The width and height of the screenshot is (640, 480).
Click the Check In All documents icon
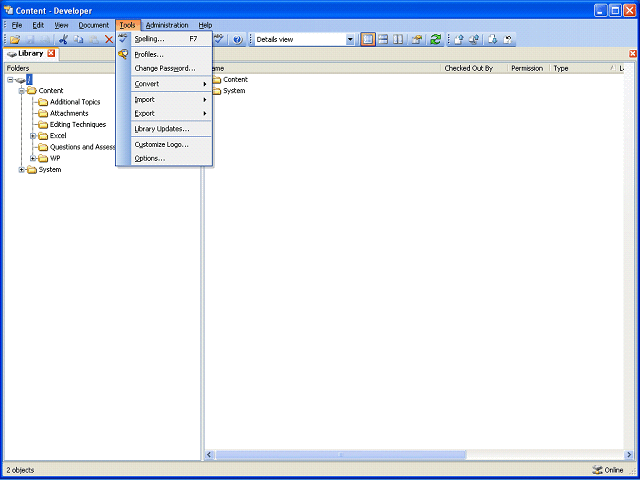474,40
